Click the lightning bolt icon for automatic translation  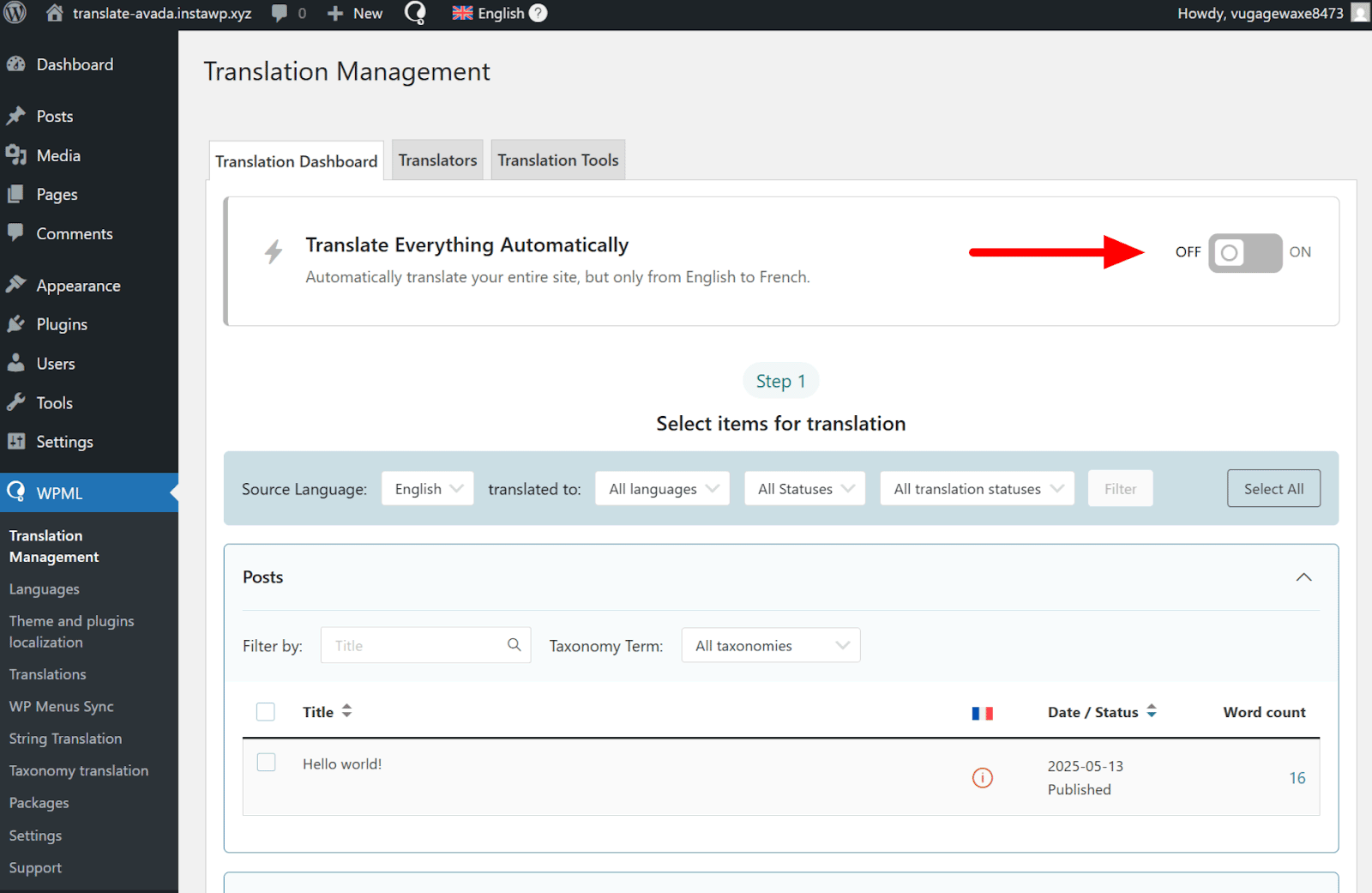coord(274,252)
